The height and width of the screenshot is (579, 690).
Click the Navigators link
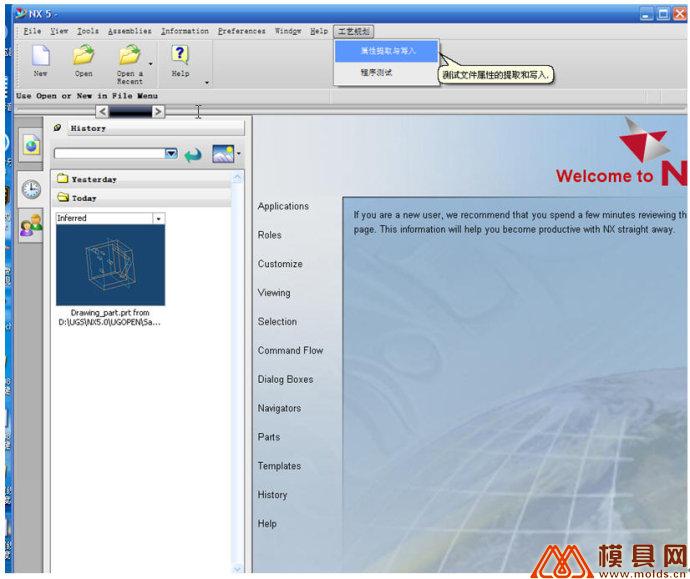pyautogui.click(x=279, y=408)
